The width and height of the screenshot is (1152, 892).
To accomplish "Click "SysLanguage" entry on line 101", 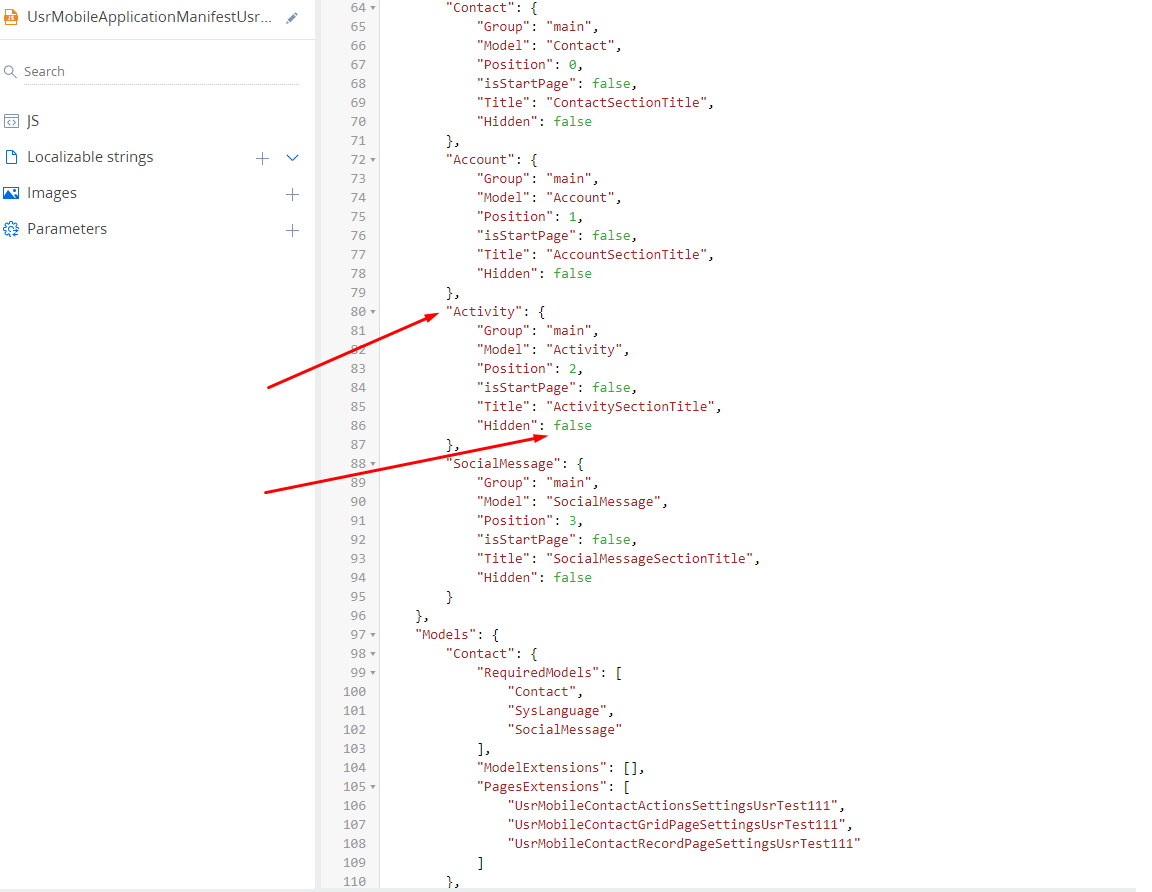I will 557,711.
